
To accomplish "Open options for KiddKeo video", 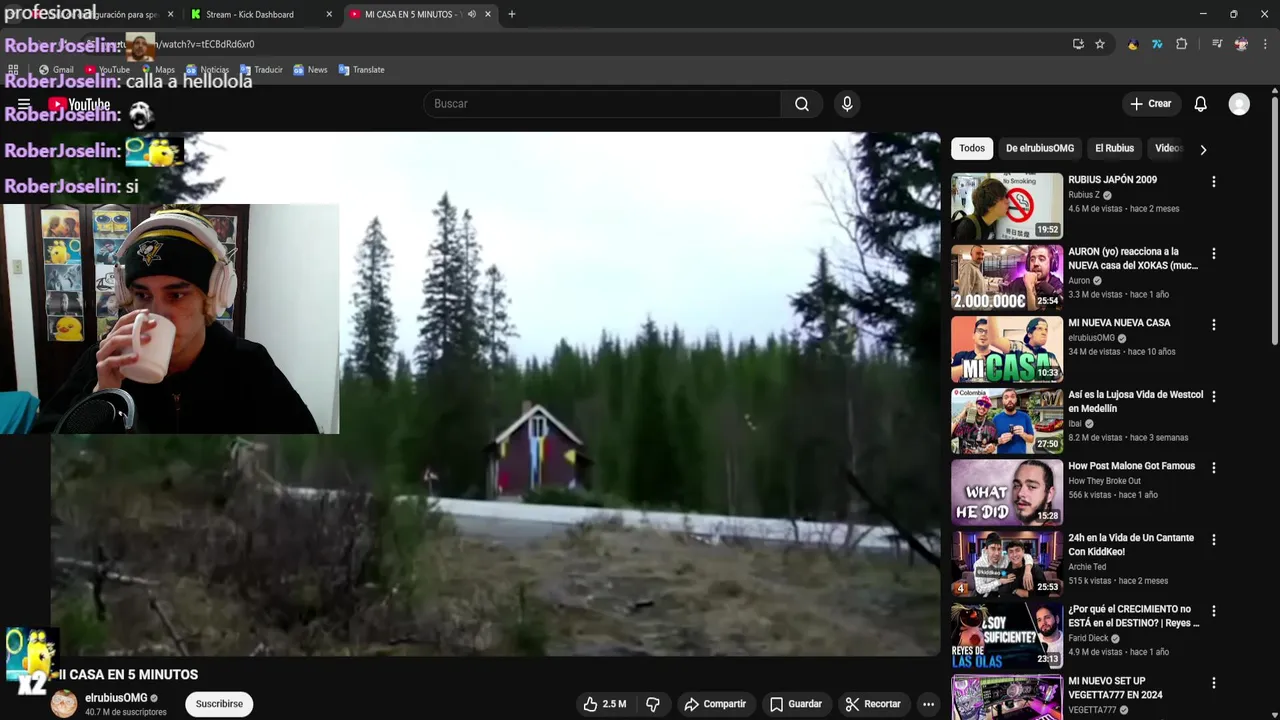I will 1213,540.
